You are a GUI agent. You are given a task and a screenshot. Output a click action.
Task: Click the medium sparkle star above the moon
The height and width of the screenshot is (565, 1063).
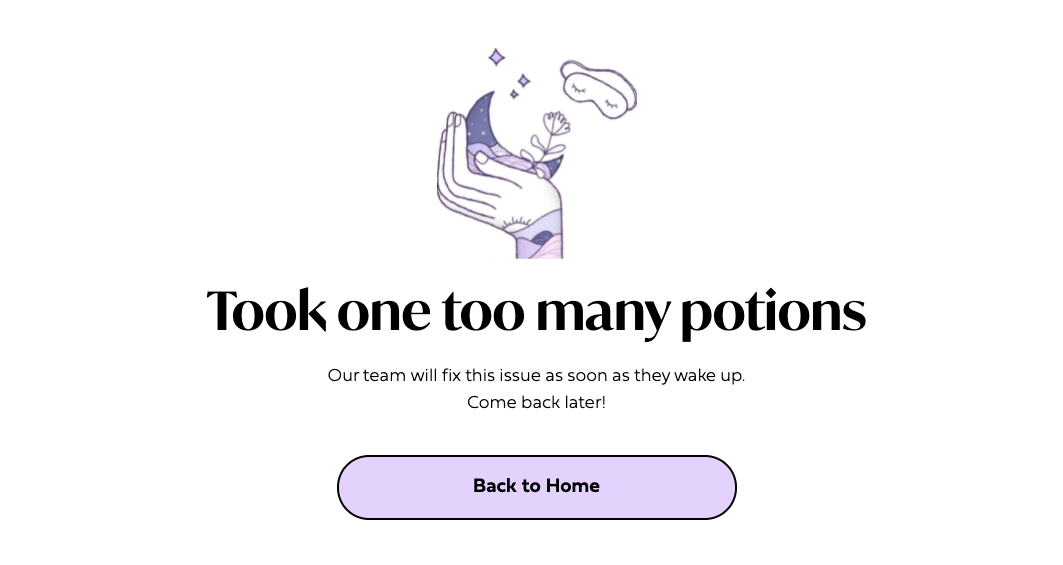[523, 81]
